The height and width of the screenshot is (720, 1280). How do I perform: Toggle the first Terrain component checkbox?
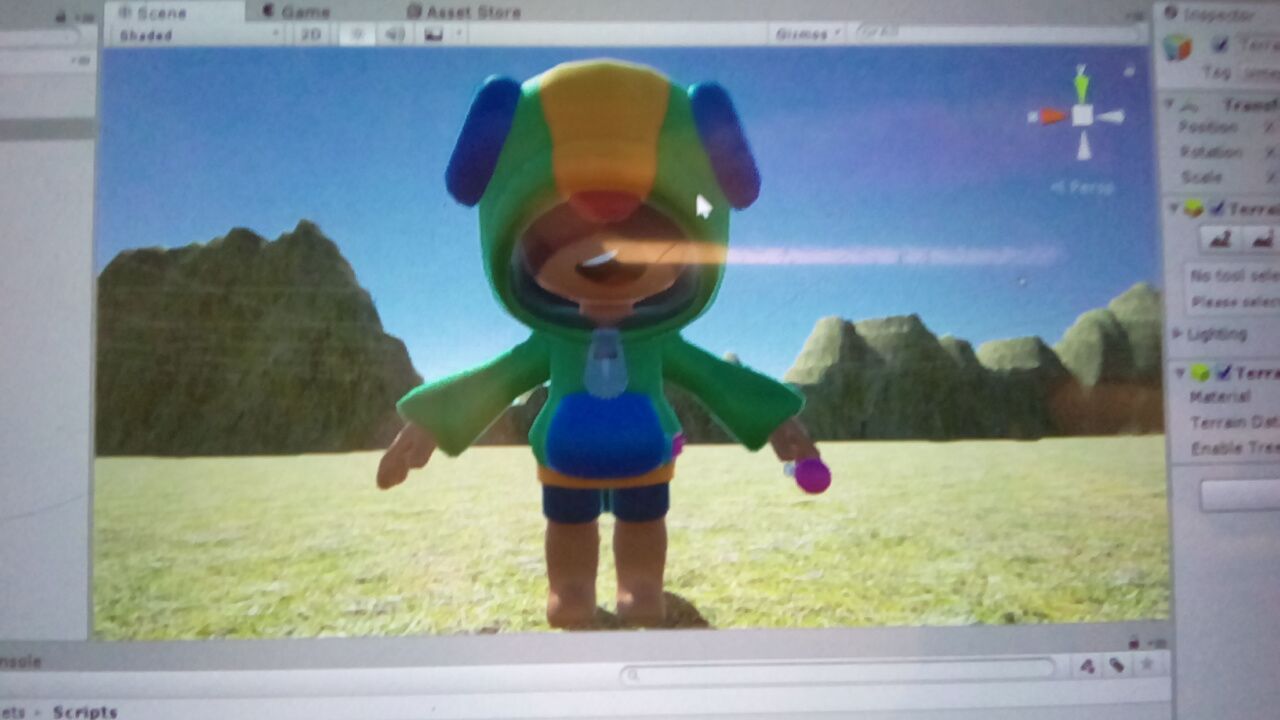1217,208
